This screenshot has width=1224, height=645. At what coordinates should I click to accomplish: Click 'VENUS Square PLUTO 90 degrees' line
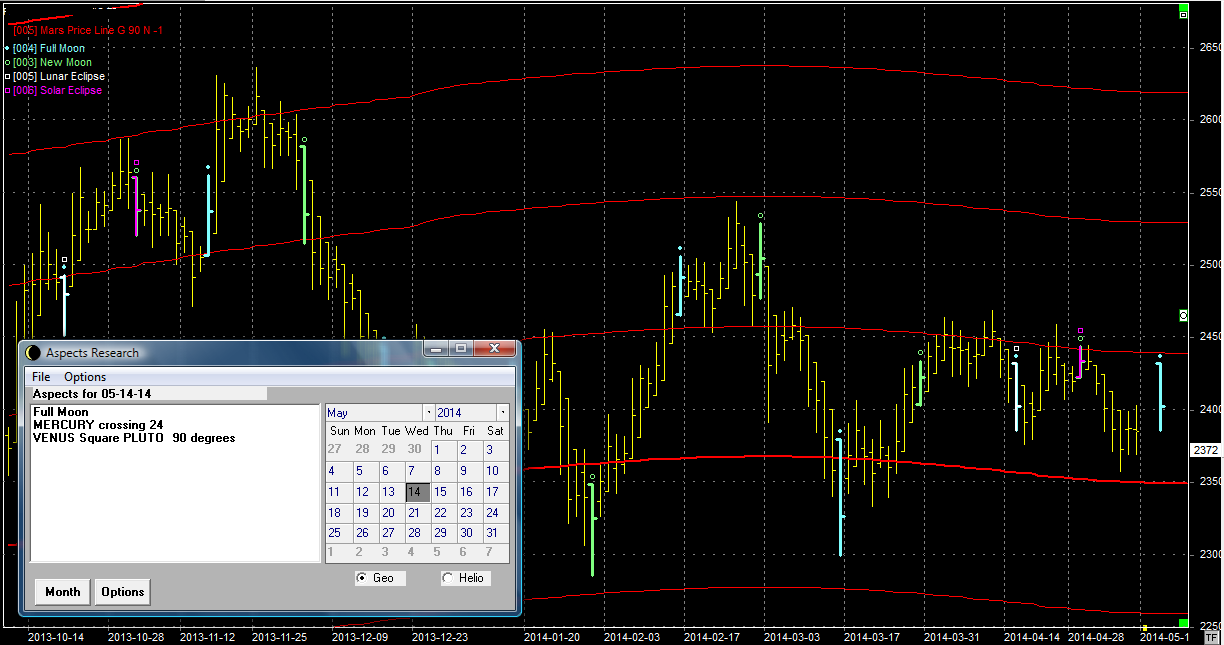(x=134, y=438)
